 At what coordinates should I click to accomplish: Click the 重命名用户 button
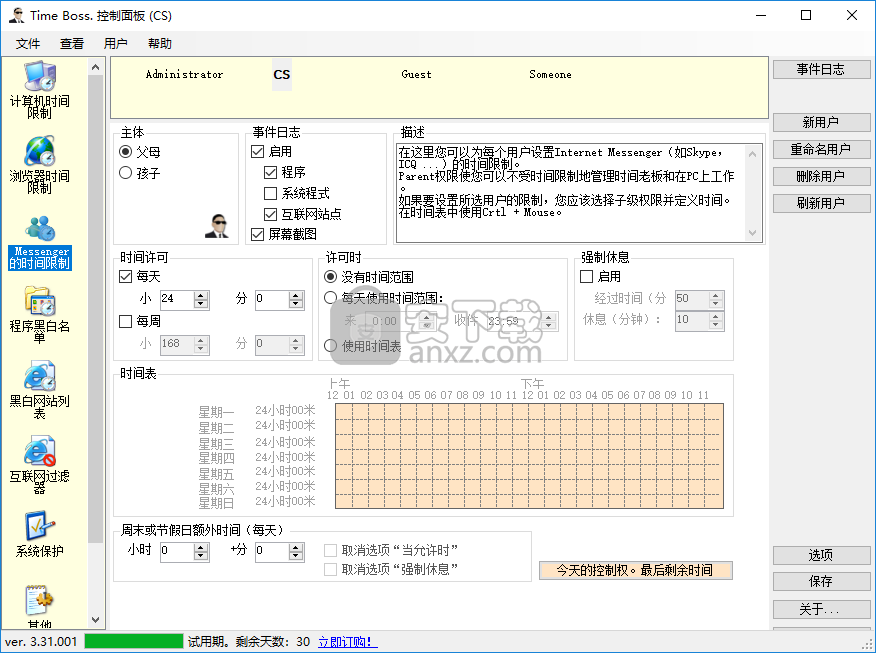click(x=821, y=149)
